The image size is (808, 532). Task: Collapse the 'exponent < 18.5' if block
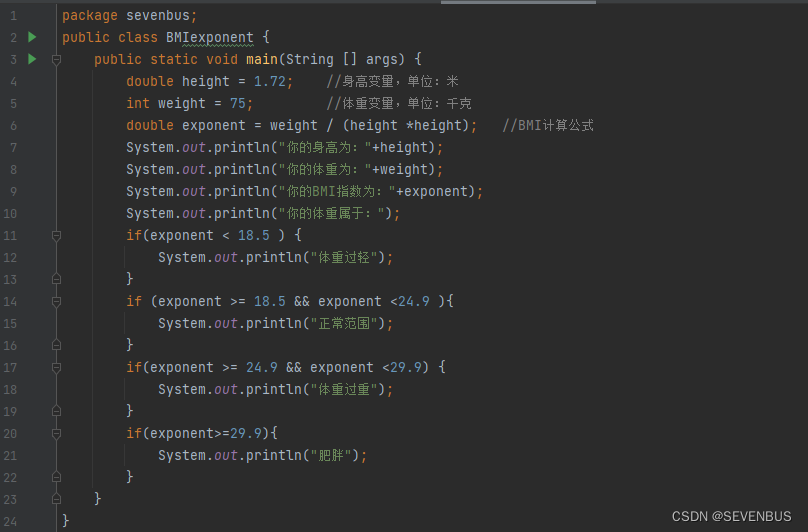[x=56, y=235]
